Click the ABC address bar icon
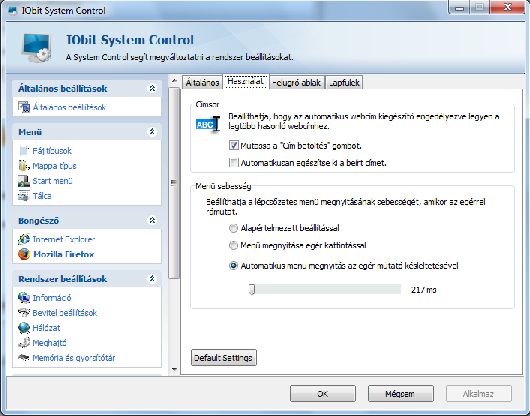This screenshot has height=416, width=530. (208, 124)
